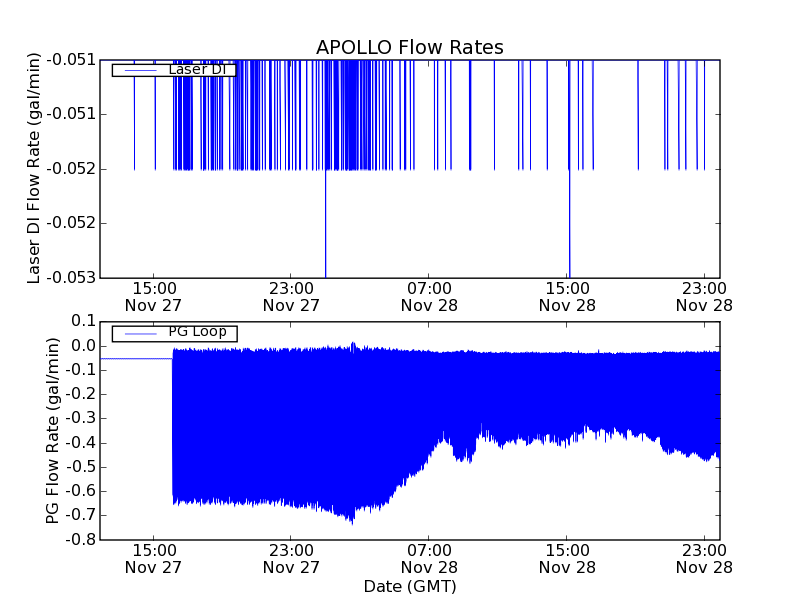Click the -0.8 tick on PG axis
Image resolution: width=800 pixels, height=600 pixels.
80,539
